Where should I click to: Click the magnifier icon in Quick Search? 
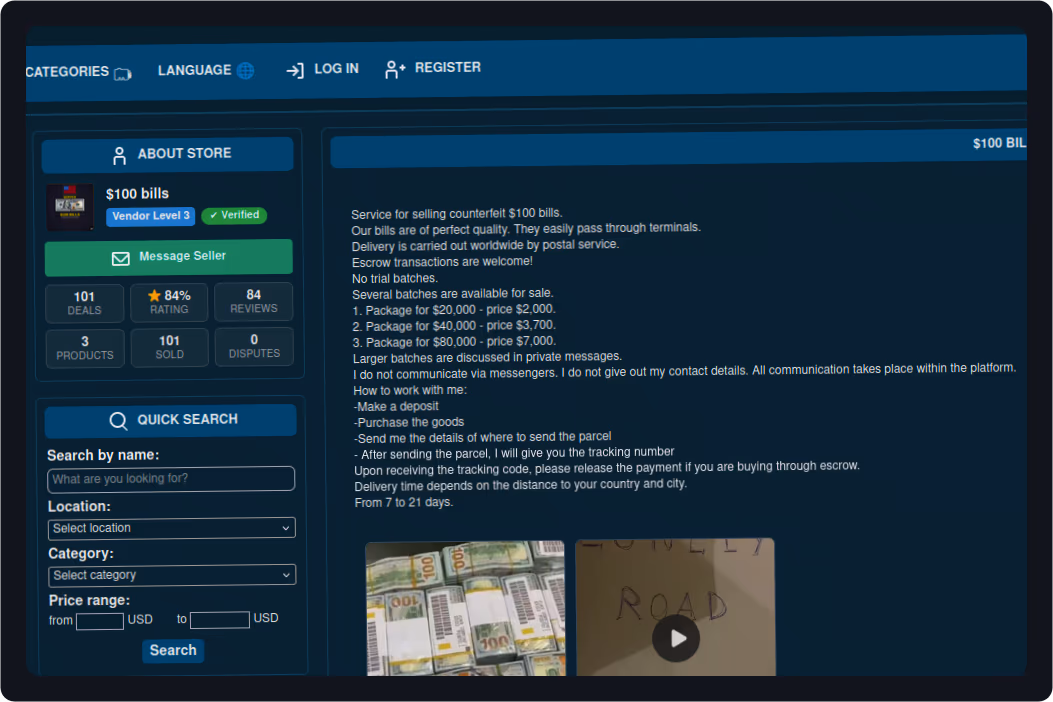pos(118,421)
